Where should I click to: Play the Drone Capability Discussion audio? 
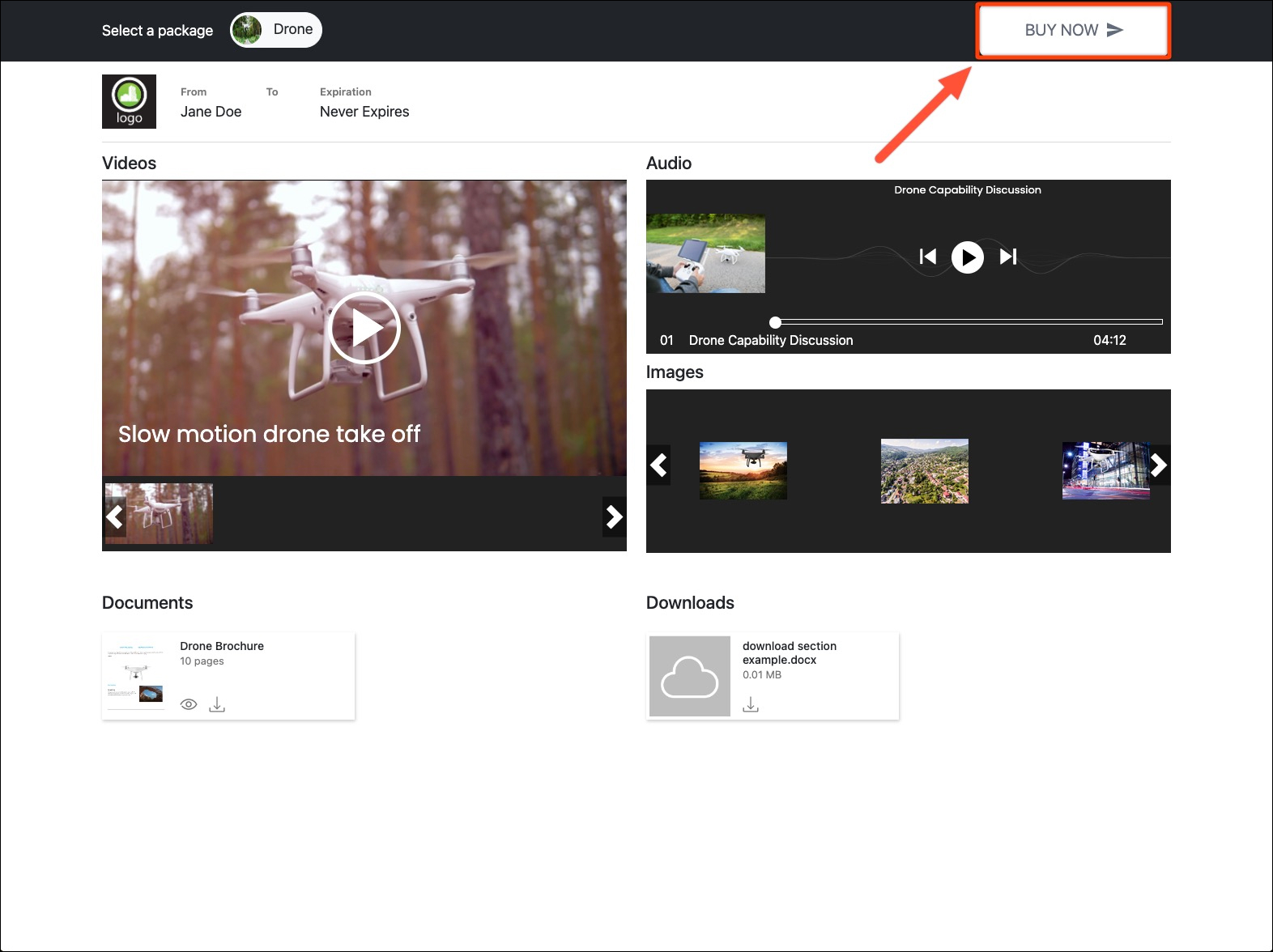click(x=967, y=257)
